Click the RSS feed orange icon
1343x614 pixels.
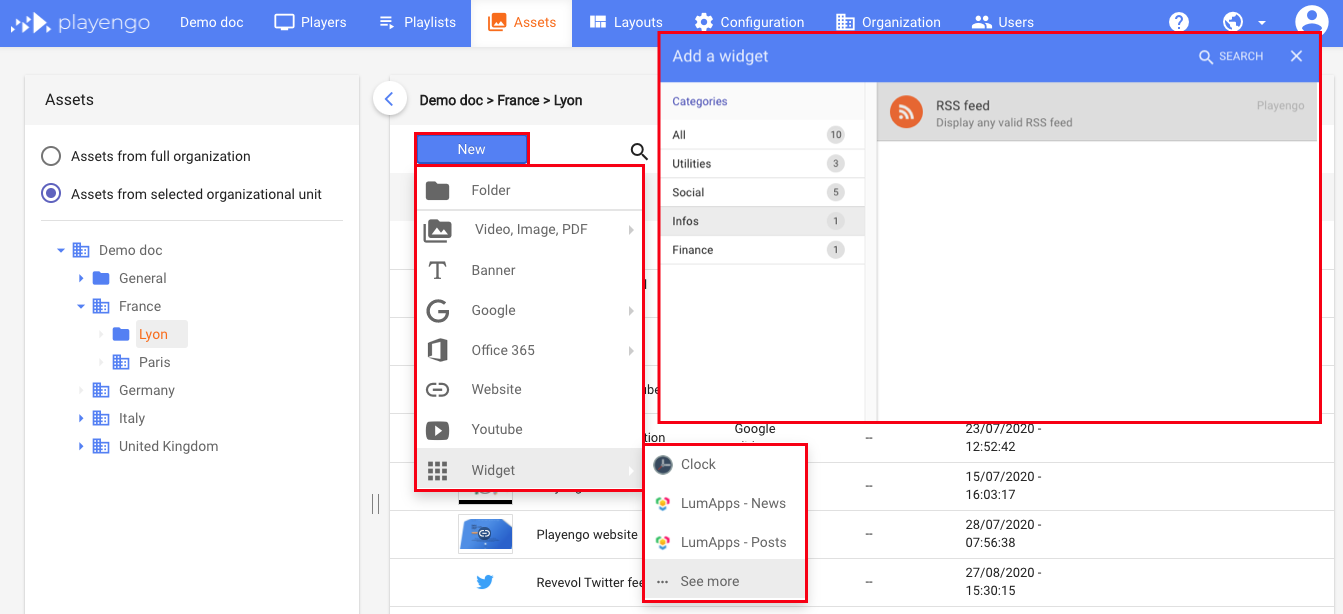tap(906, 112)
